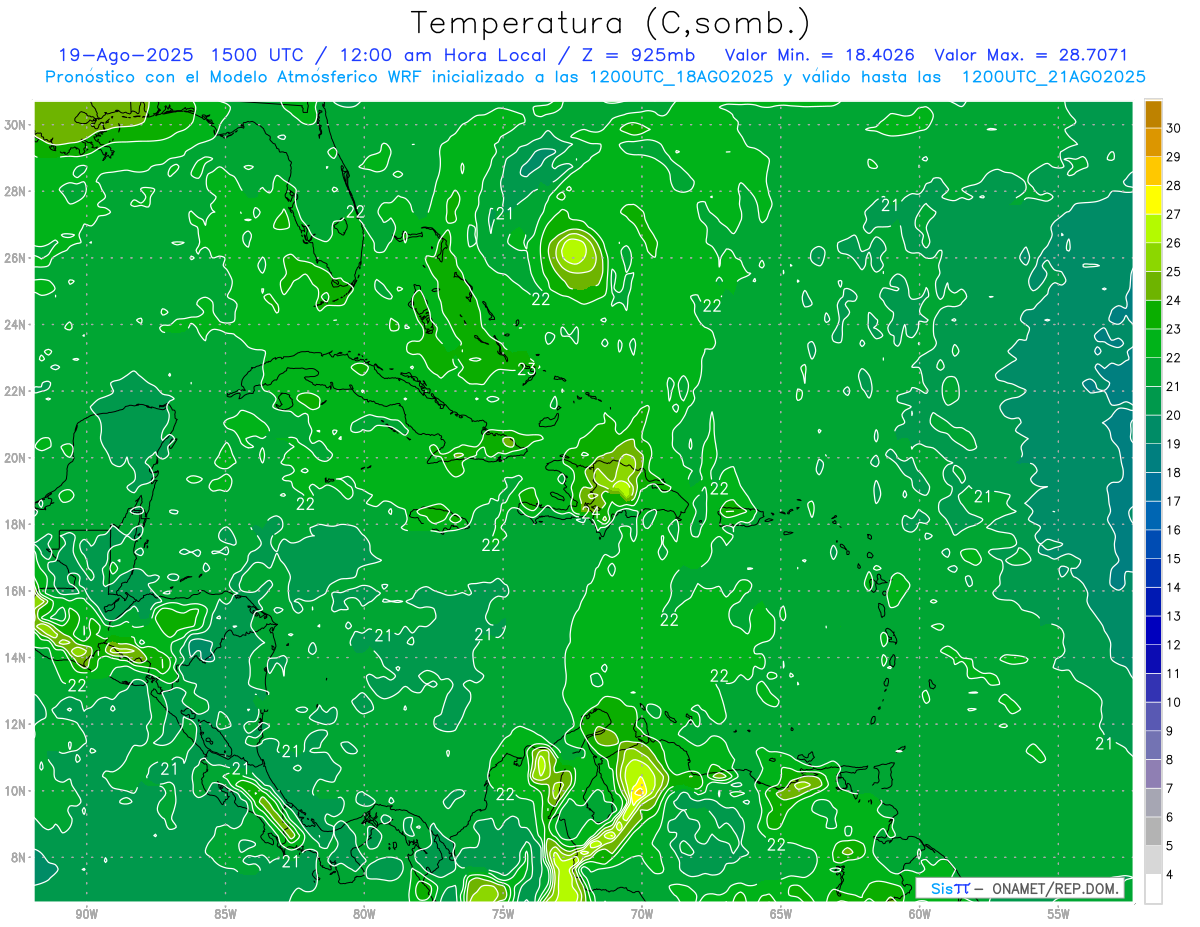This screenshot has height=927, width=1200.
Task: Click the "24" contour label on the map
Action: [591, 512]
